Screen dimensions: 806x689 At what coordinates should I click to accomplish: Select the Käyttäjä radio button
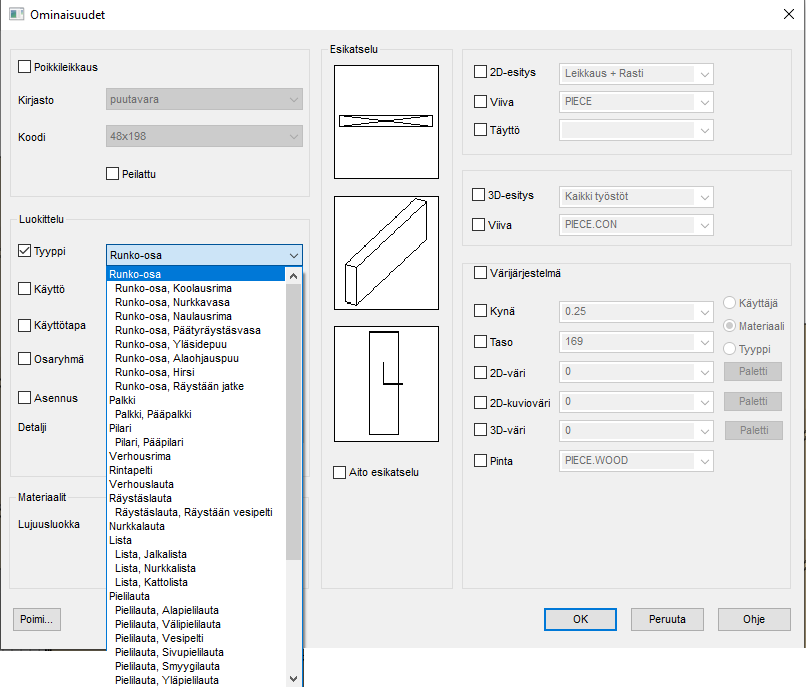tap(730, 303)
